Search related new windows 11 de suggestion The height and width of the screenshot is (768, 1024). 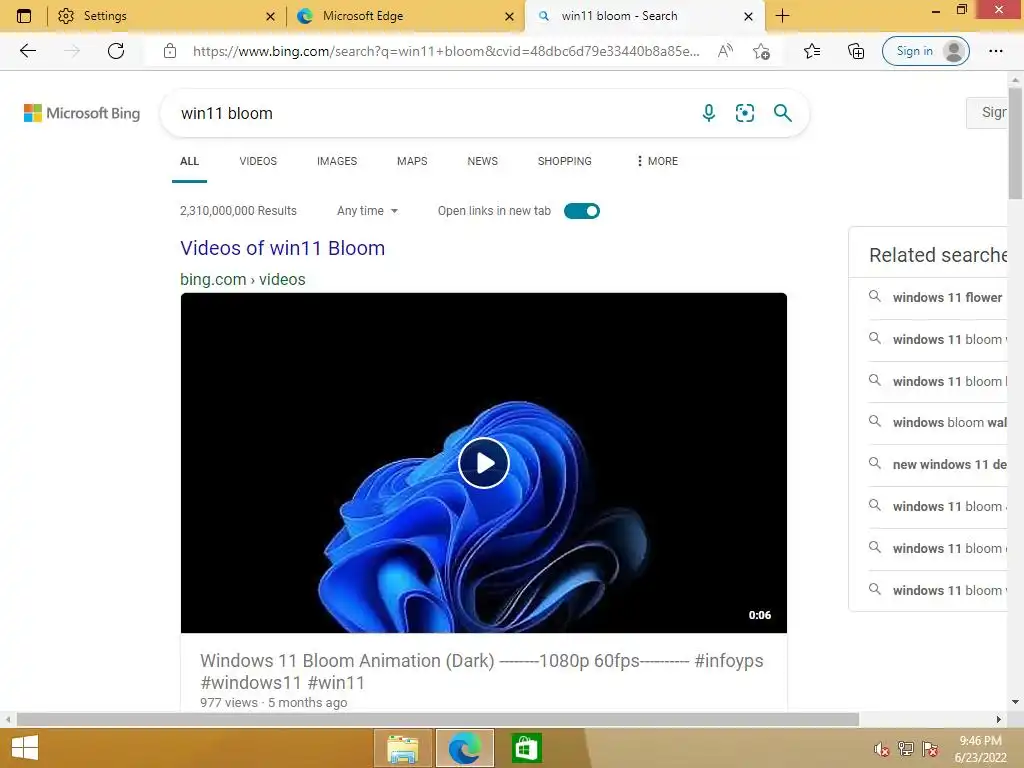[x=949, y=464]
